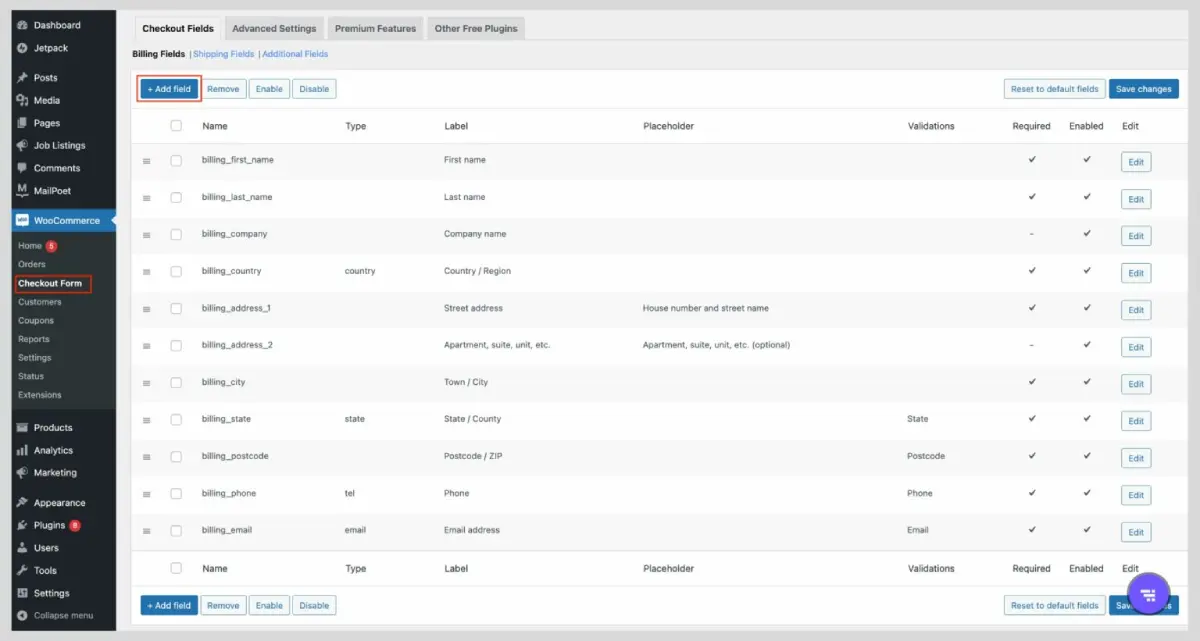The height and width of the screenshot is (641, 1200).
Task: Select the billing_address_2 checkbox
Action: click(176, 345)
